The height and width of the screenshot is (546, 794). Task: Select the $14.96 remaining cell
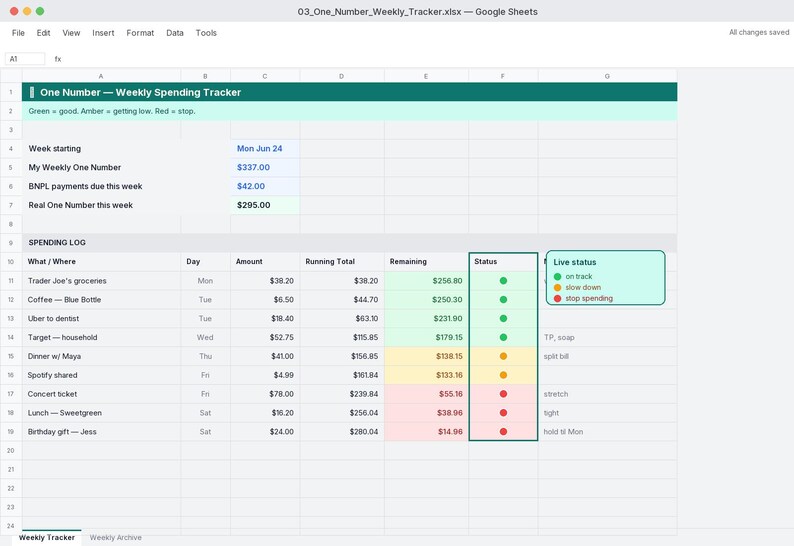pyautogui.click(x=426, y=432)
